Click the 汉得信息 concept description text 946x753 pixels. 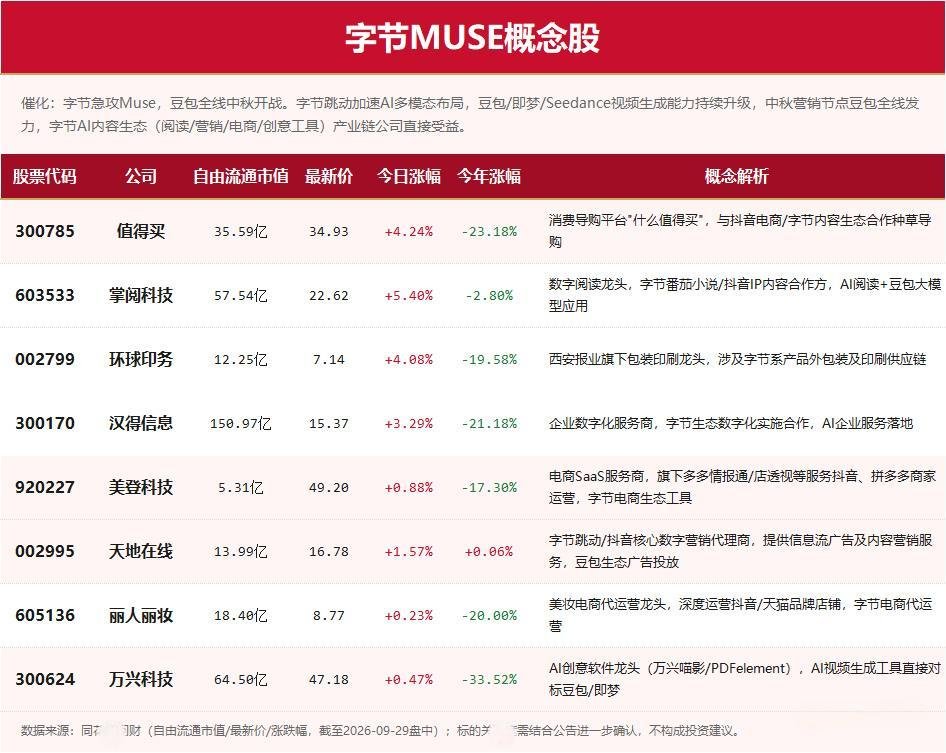tap(731, 423)
